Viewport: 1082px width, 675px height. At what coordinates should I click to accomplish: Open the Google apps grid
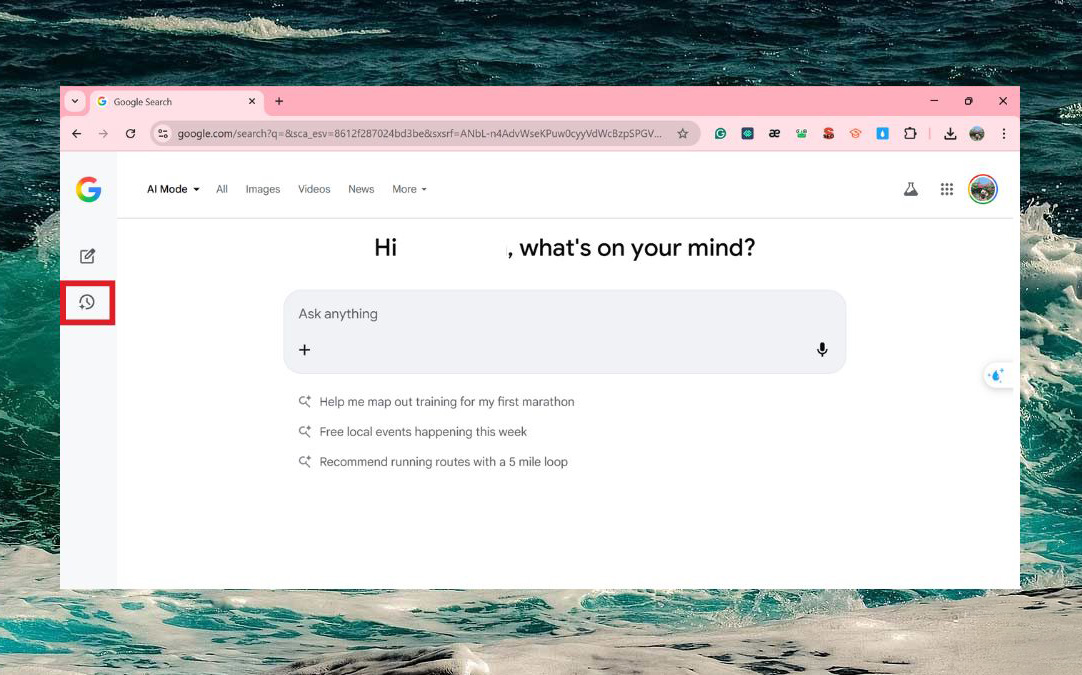946,189
